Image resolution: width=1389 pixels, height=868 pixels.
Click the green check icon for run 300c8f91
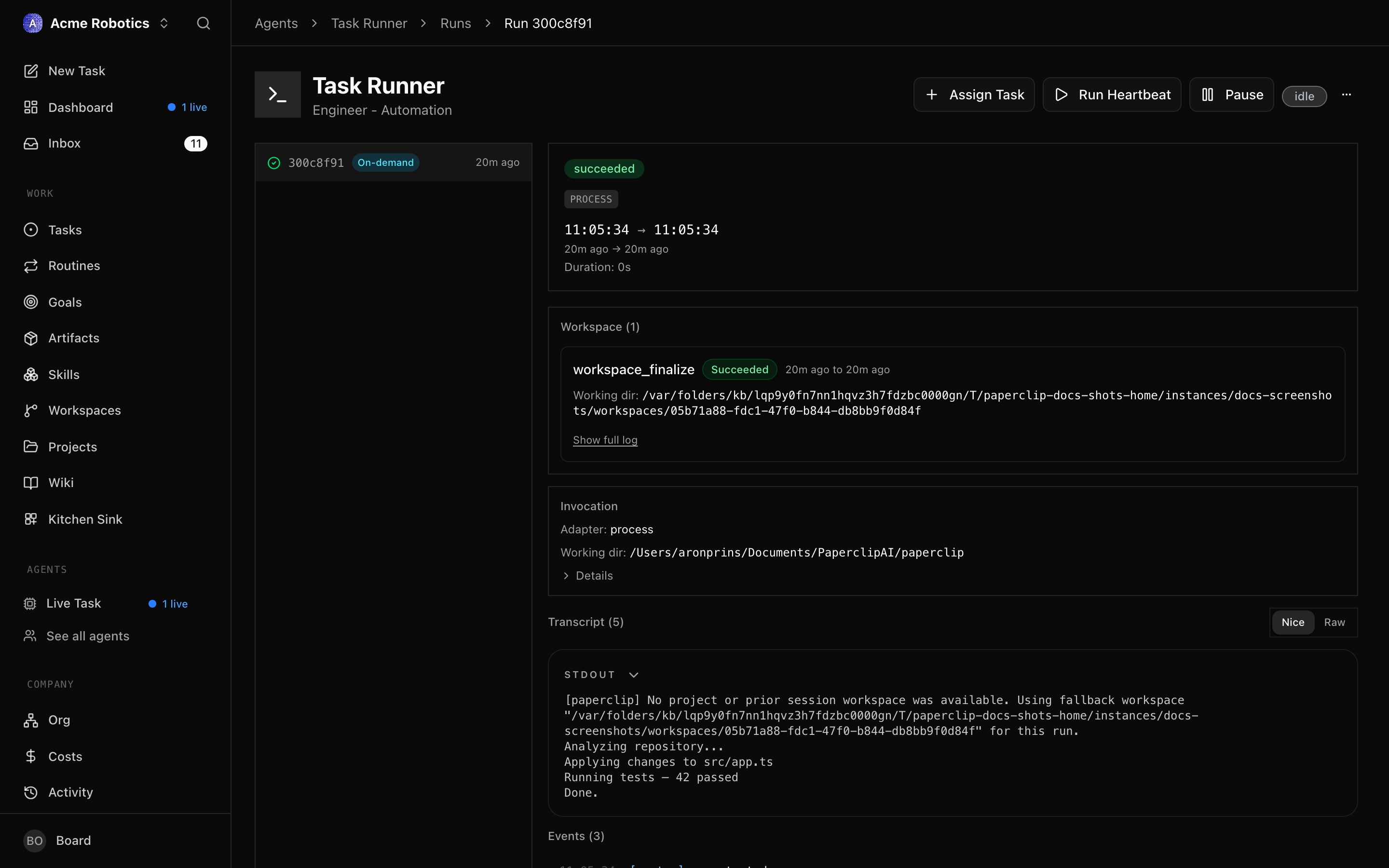tap(274, 163)
